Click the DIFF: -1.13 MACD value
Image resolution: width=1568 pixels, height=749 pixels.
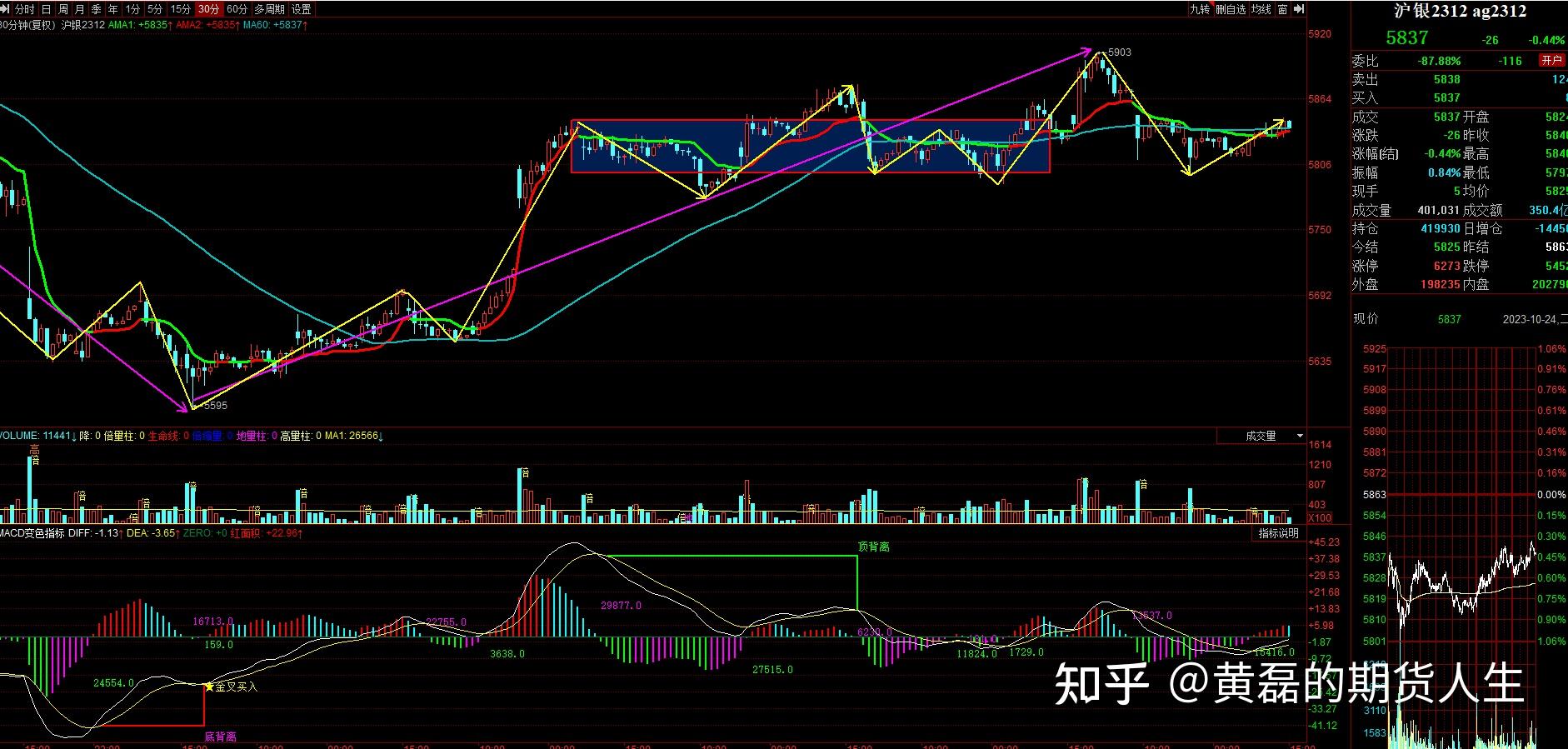click(x=97, y=533)
